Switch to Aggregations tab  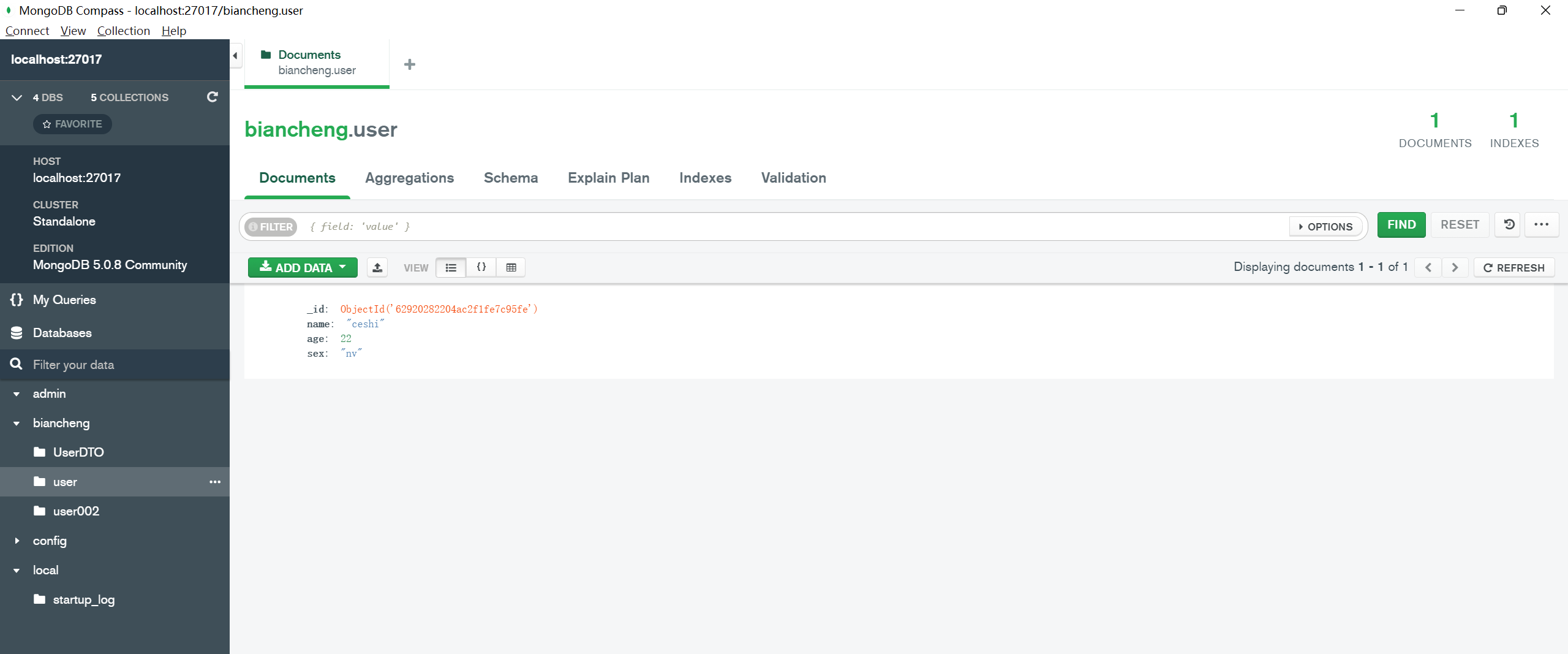tap(410, 178)
